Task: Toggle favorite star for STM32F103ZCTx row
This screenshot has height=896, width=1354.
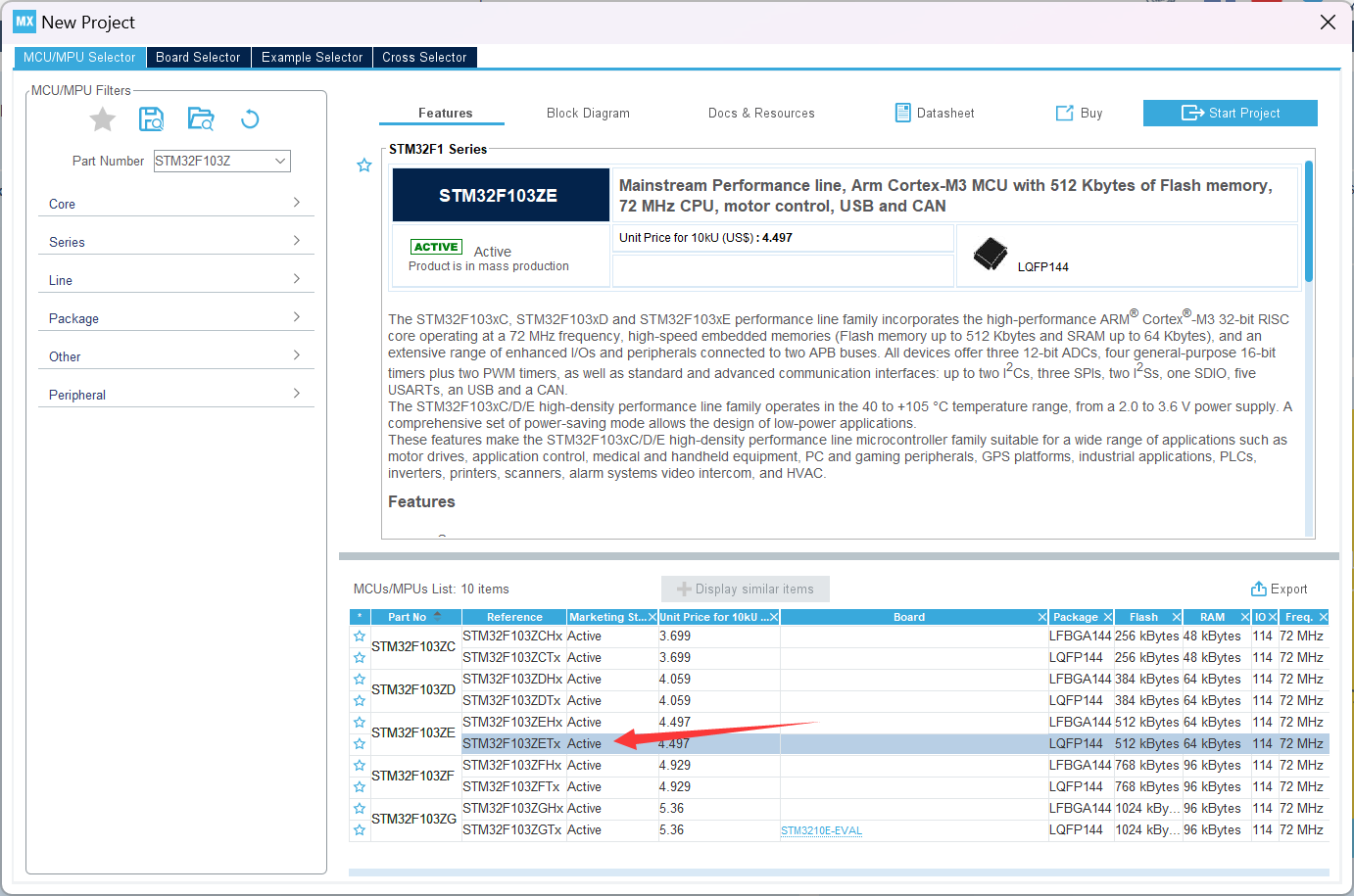Action: pos(360,658)
